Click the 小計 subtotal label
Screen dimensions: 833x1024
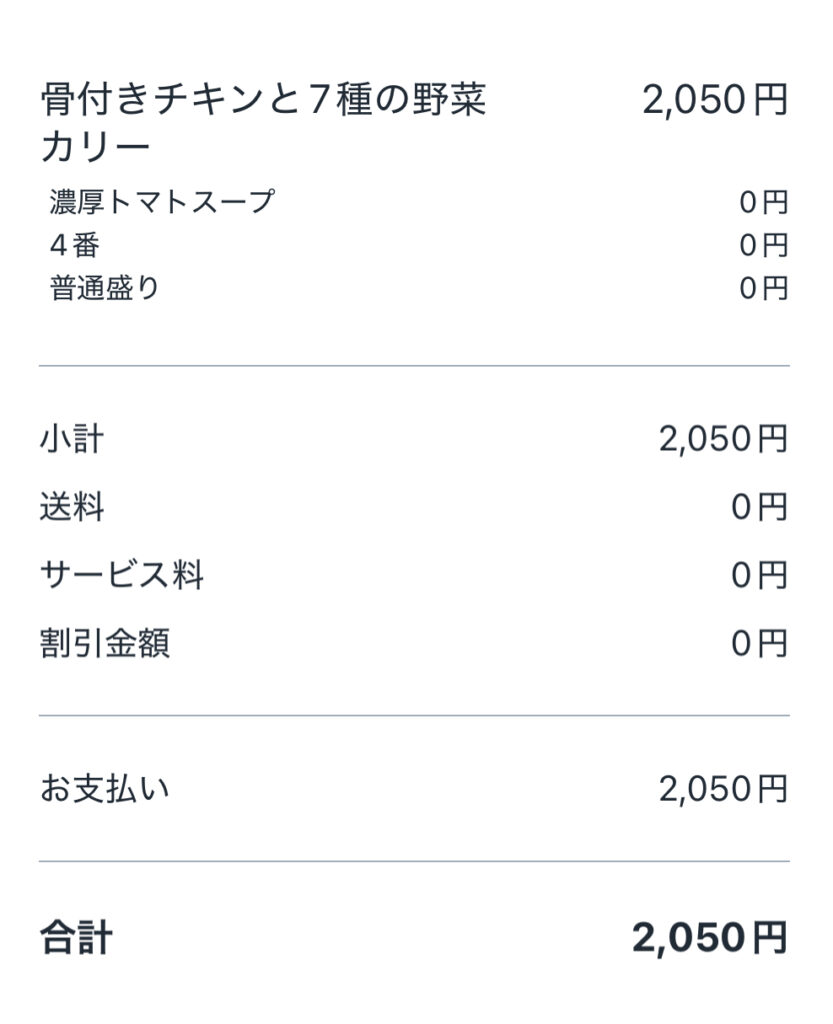(71, 439)
